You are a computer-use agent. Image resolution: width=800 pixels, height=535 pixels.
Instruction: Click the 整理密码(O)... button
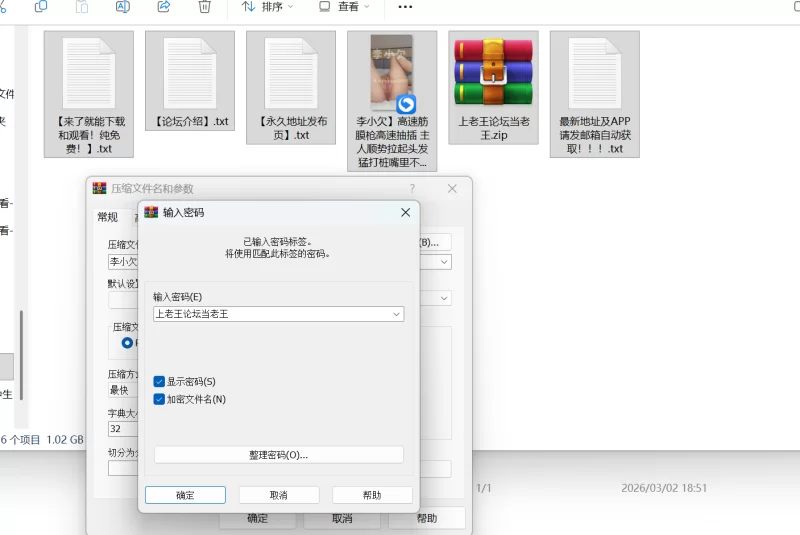click(x=279, y=455)
